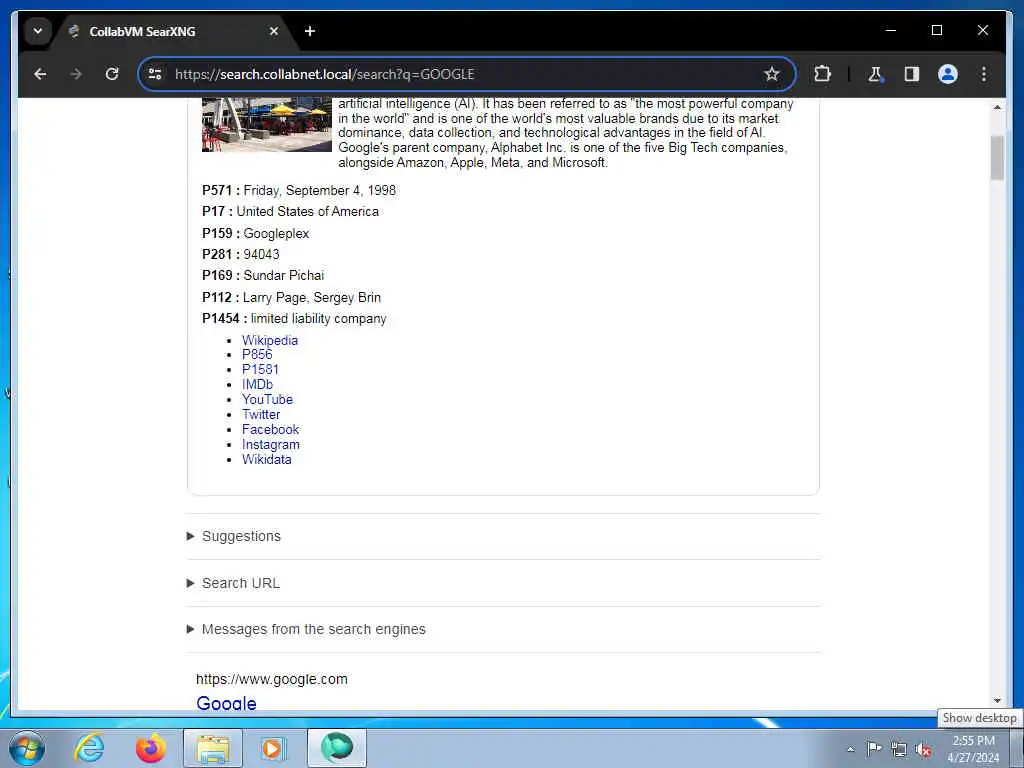Select the '94043' postal code text
The width and height of the screenshot is (1024, 768).
[x=261, y=254]
